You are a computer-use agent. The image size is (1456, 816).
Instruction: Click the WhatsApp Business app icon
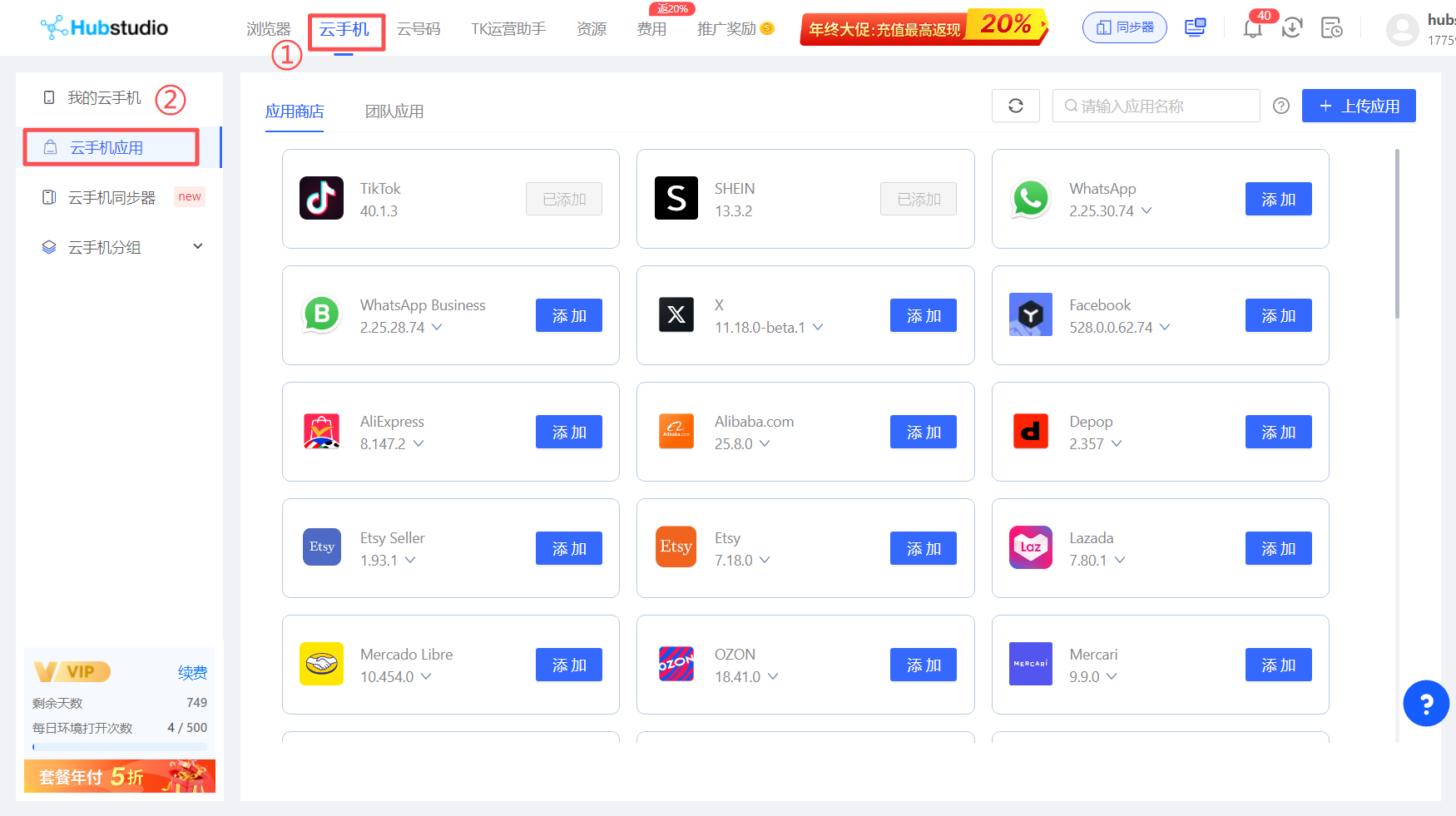[321, 314]
